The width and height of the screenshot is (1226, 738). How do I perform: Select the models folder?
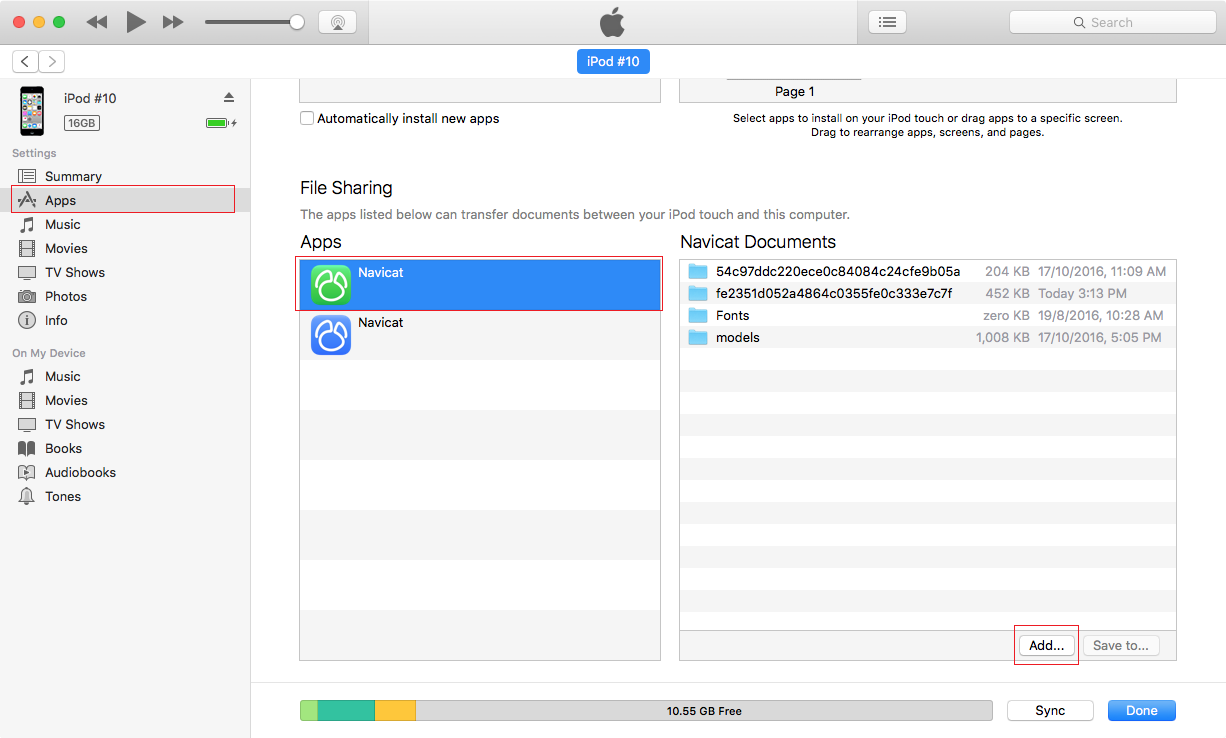point(928,337)
